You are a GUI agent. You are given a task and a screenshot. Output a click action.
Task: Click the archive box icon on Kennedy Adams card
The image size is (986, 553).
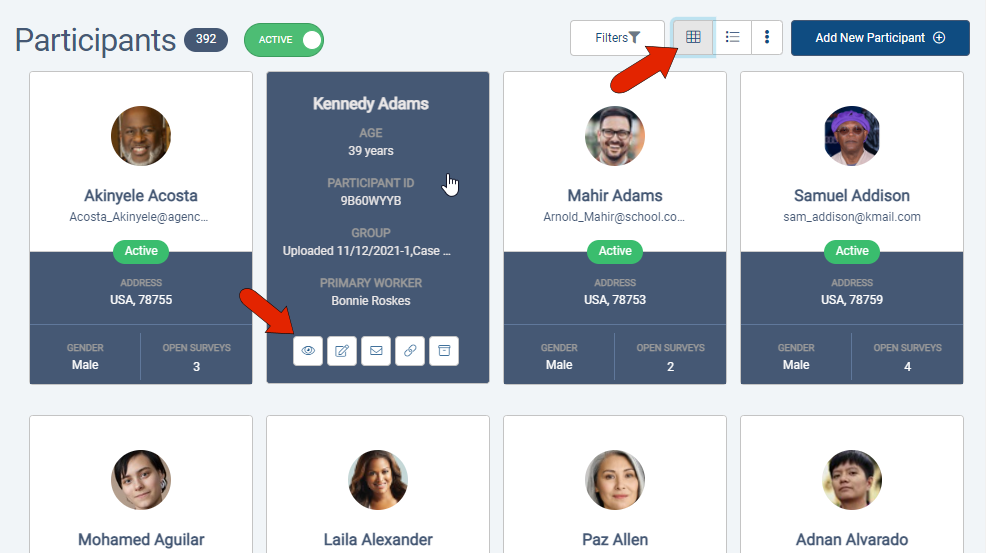444,350
